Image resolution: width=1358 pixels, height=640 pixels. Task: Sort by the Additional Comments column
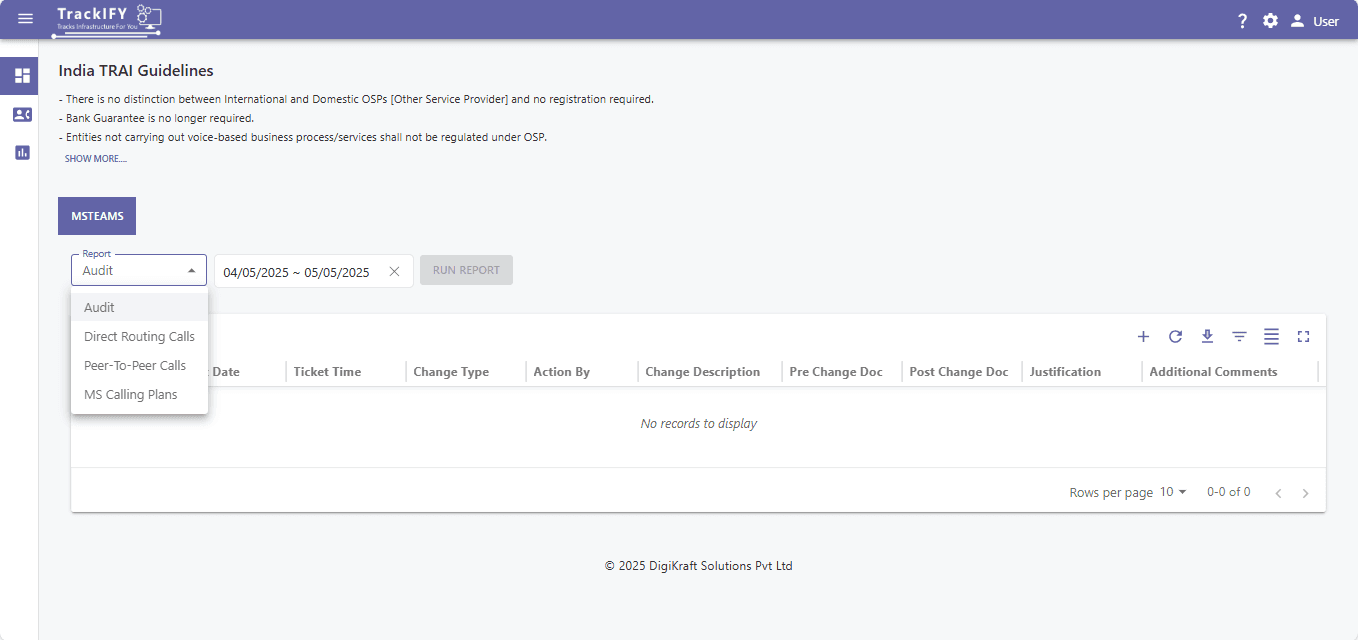point(1213,372)
